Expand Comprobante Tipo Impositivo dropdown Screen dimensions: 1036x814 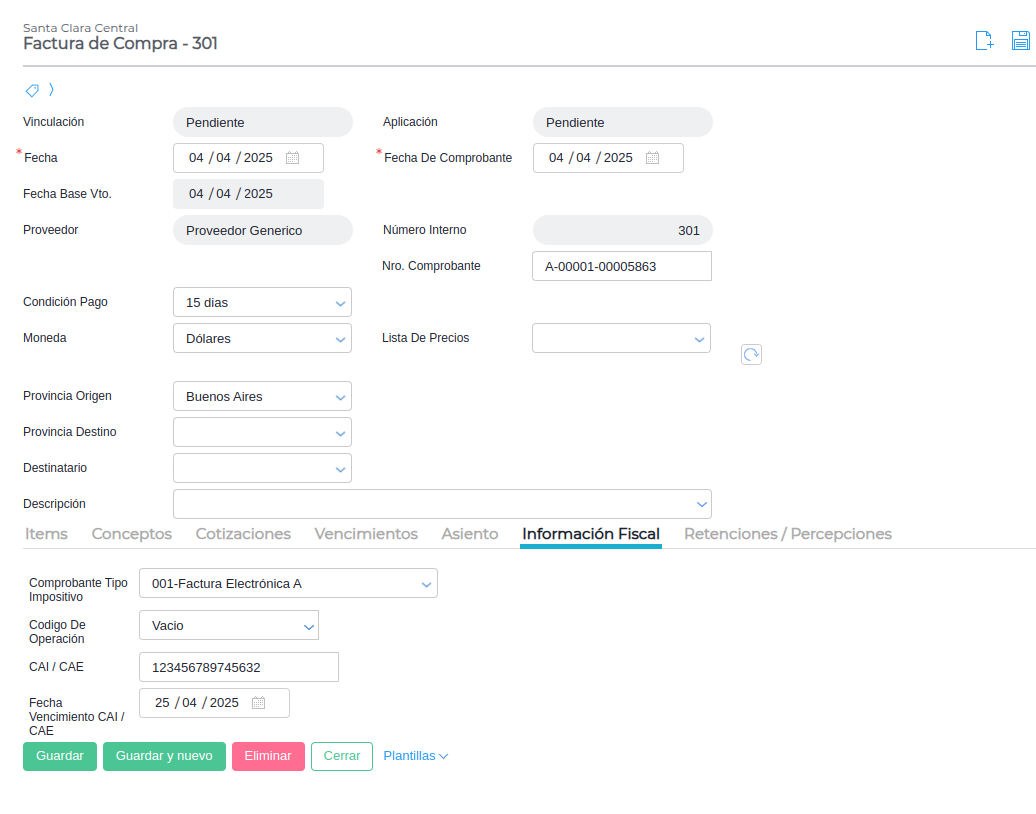pyautogui.click(x=288, y=583)
